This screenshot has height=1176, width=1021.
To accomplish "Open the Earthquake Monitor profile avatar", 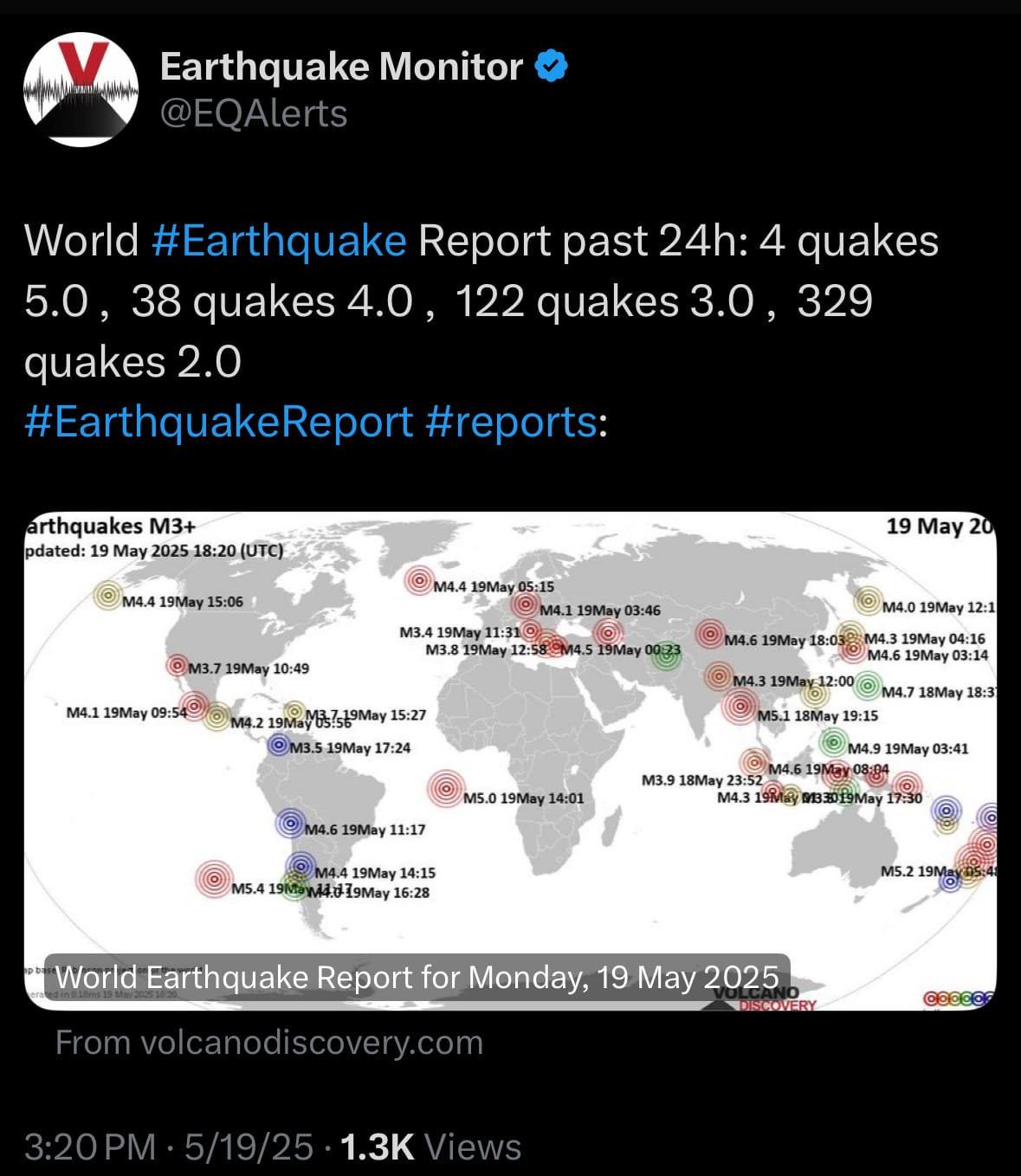I will click(x=81, y=89).
